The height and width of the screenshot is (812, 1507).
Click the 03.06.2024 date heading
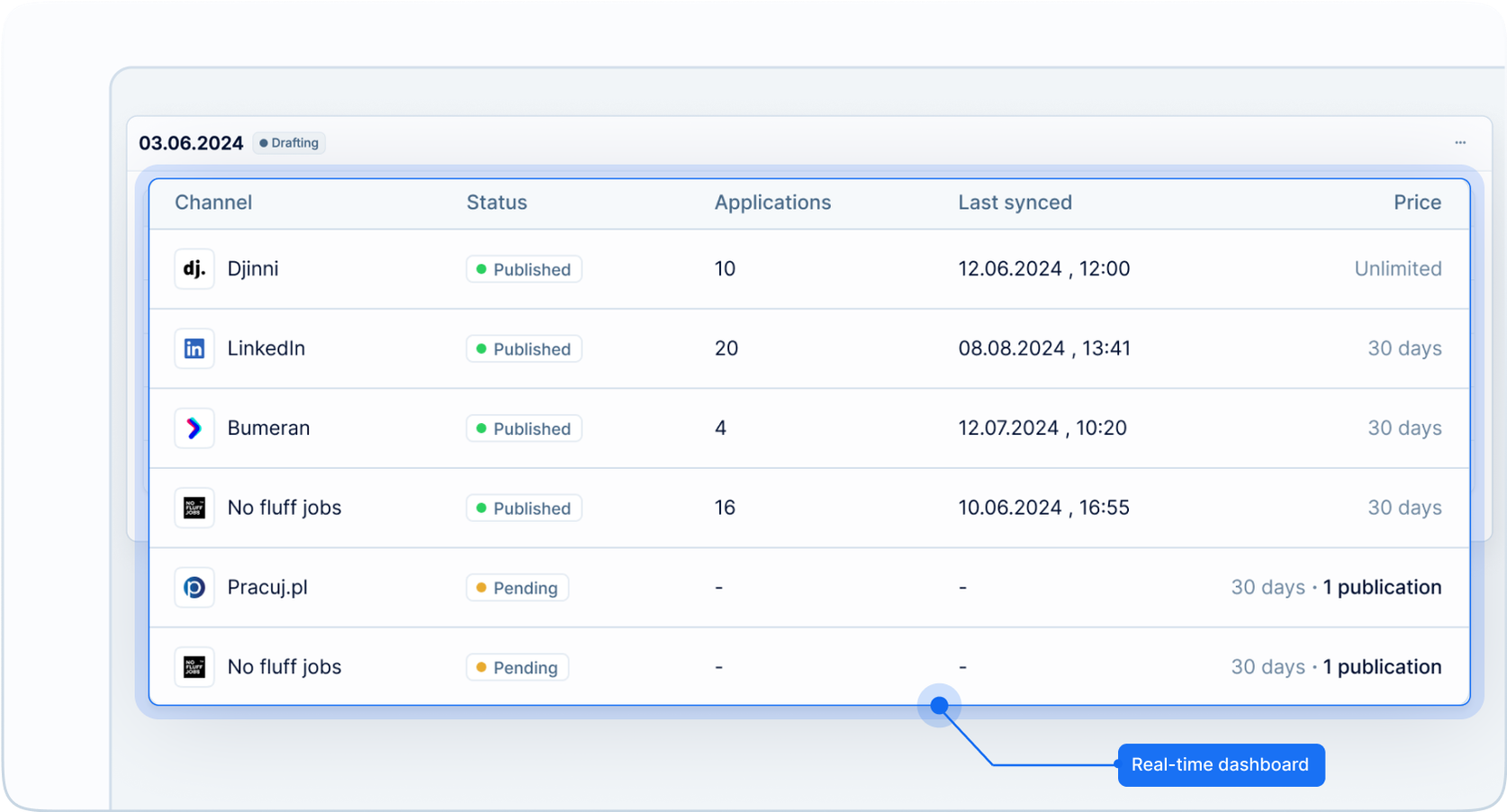point(191,143)
